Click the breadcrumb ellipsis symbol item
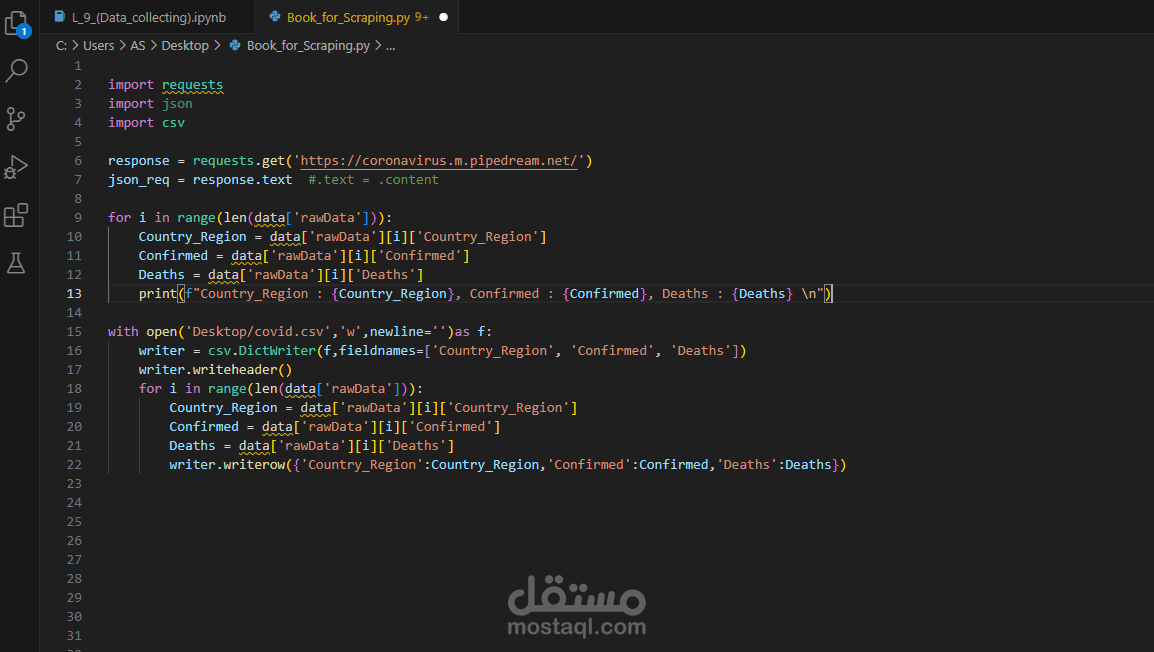Screen dimensions: 1154x652 point(391,46)
